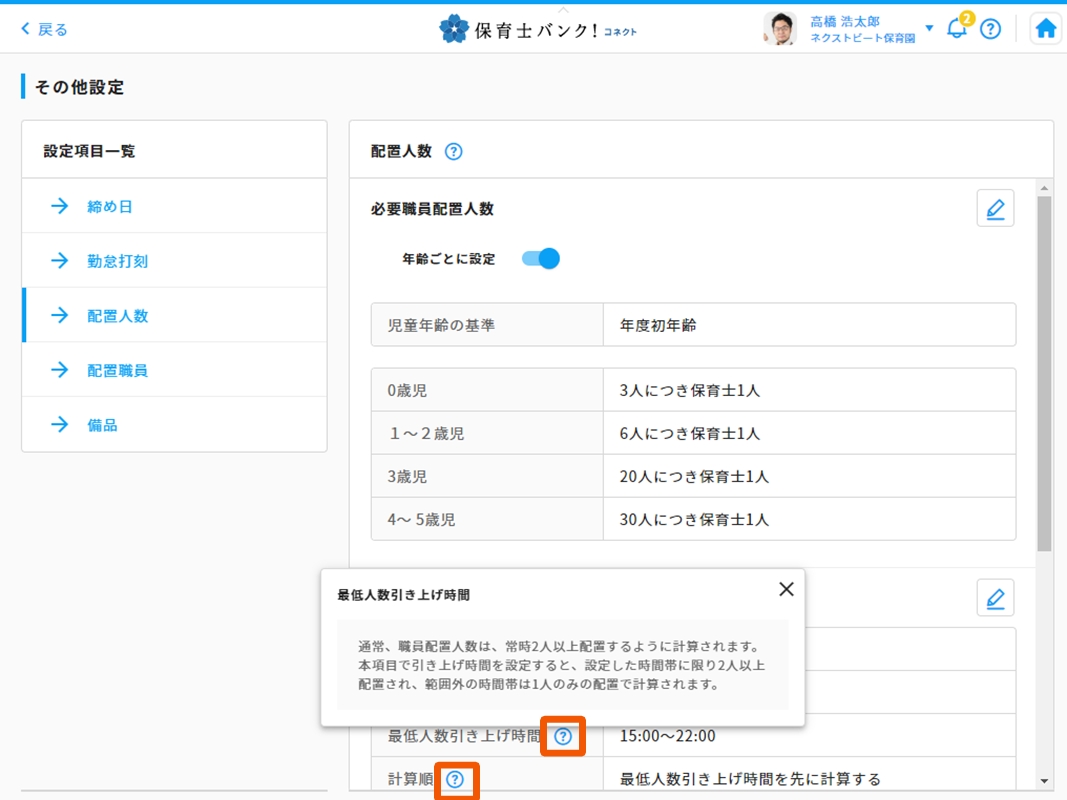Screen dimensions: 1067x800
Task: Click the home icon in header
Action: [1046, 29]
